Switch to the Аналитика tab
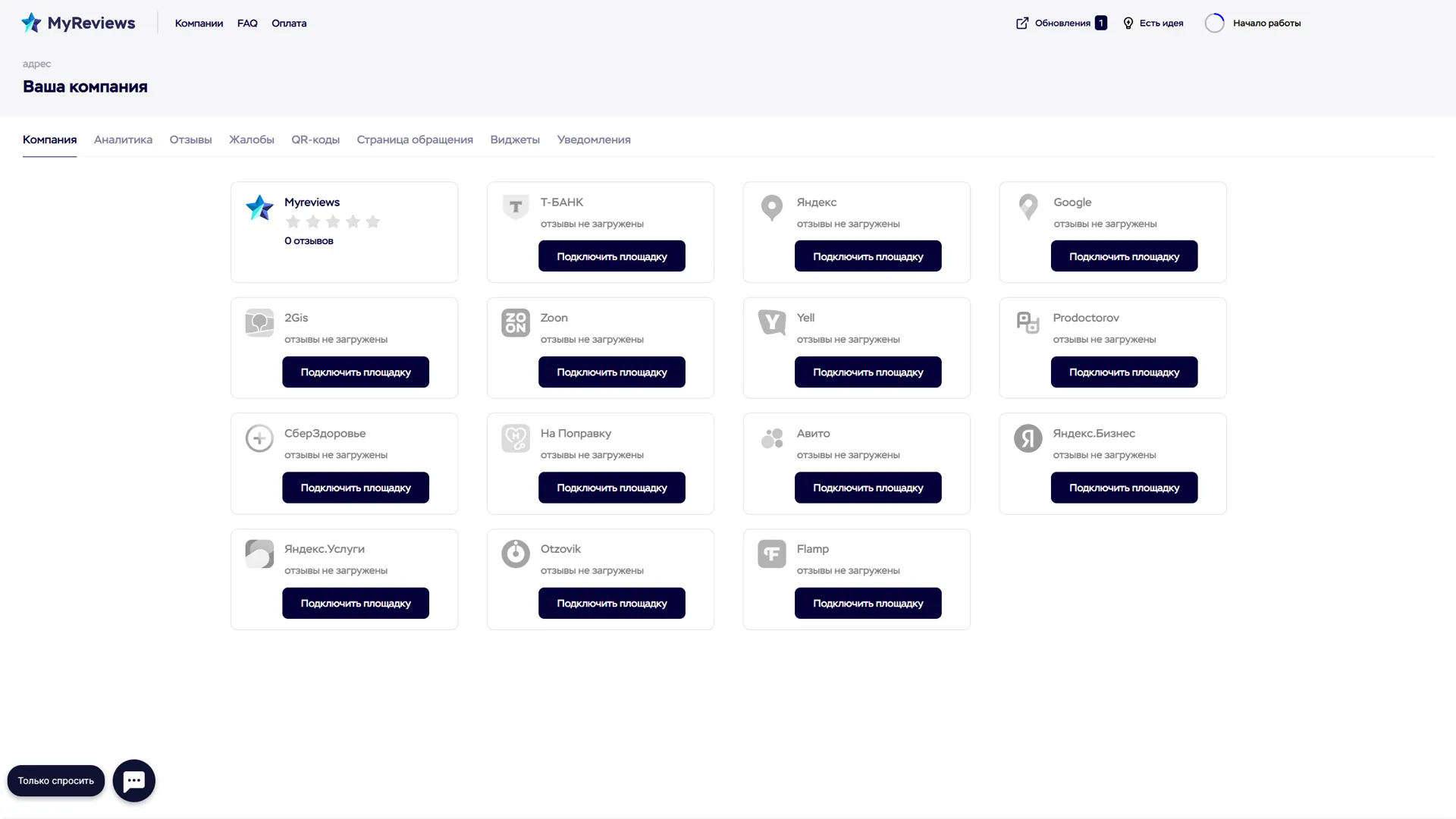1456x819 pixels. pyautogui.click(x=123, y=140)
